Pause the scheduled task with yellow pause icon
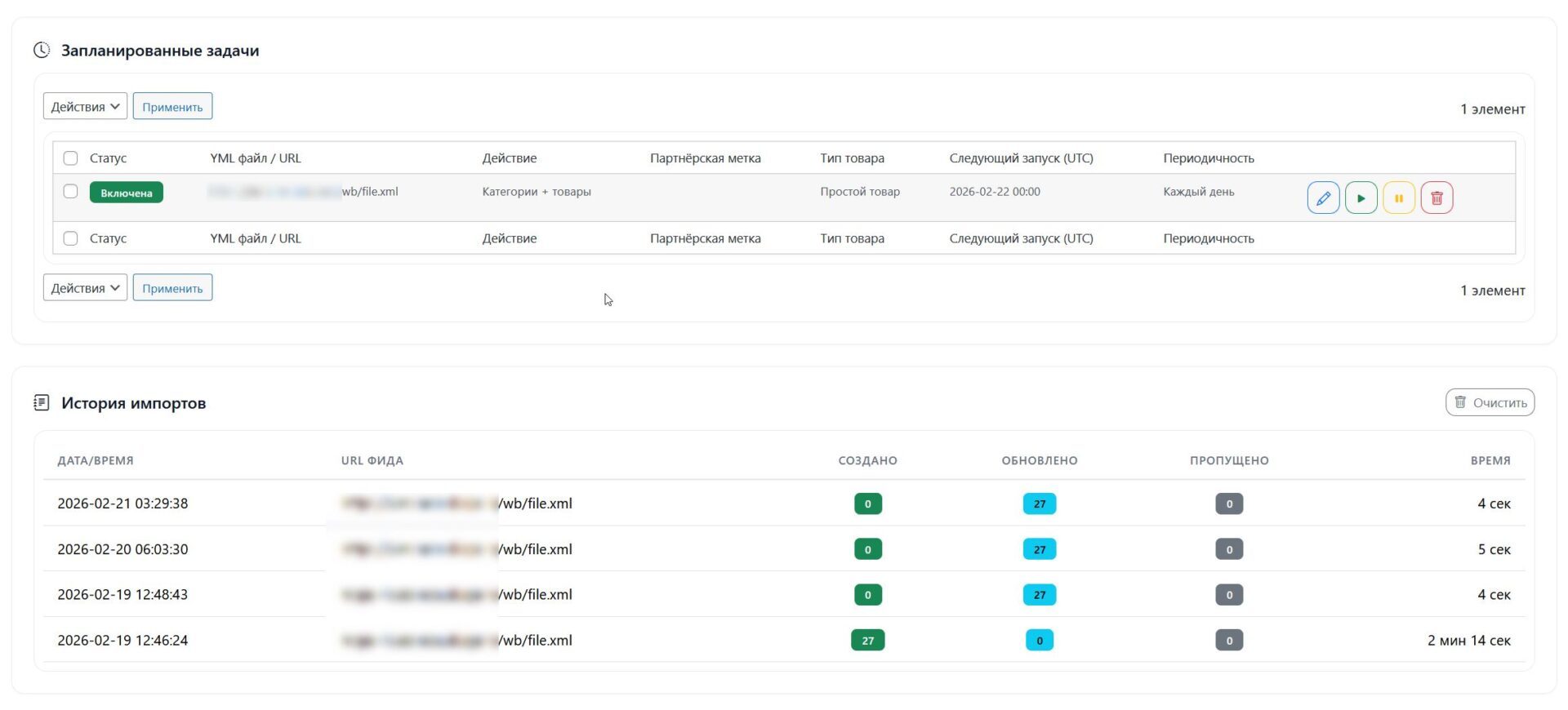This screenshot has width=1568, height=710. (1398, 197)
